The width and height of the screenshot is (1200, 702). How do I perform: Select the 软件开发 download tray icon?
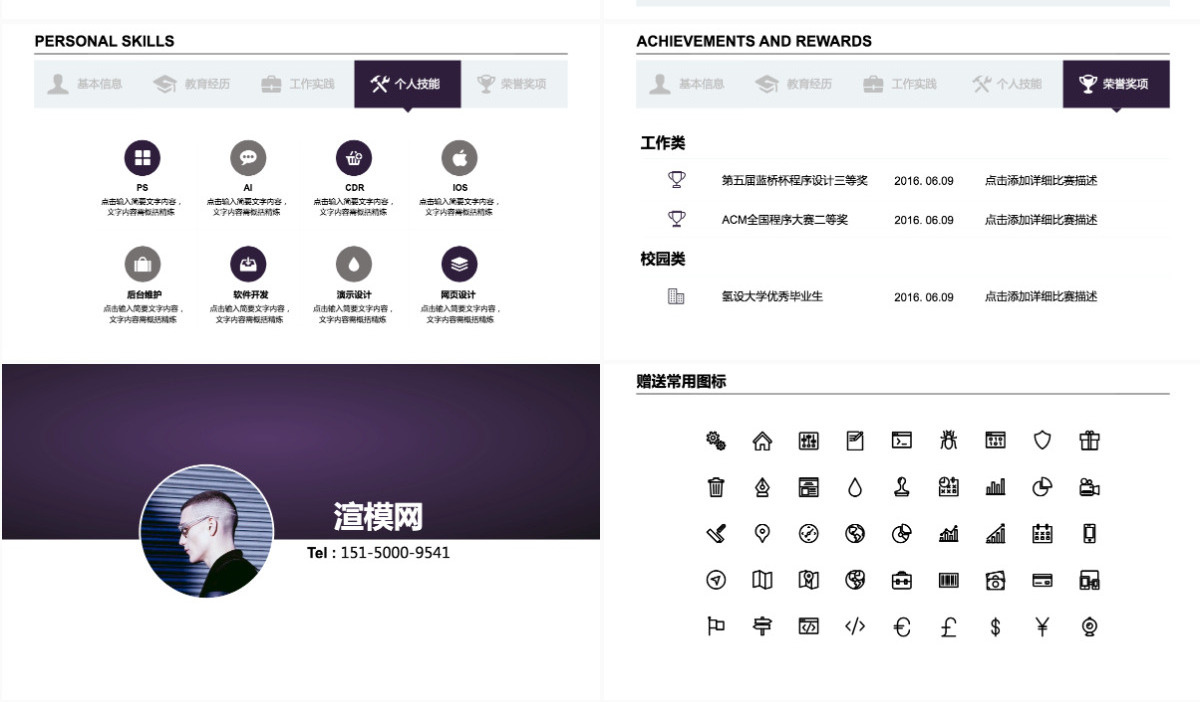click(248, 264)
